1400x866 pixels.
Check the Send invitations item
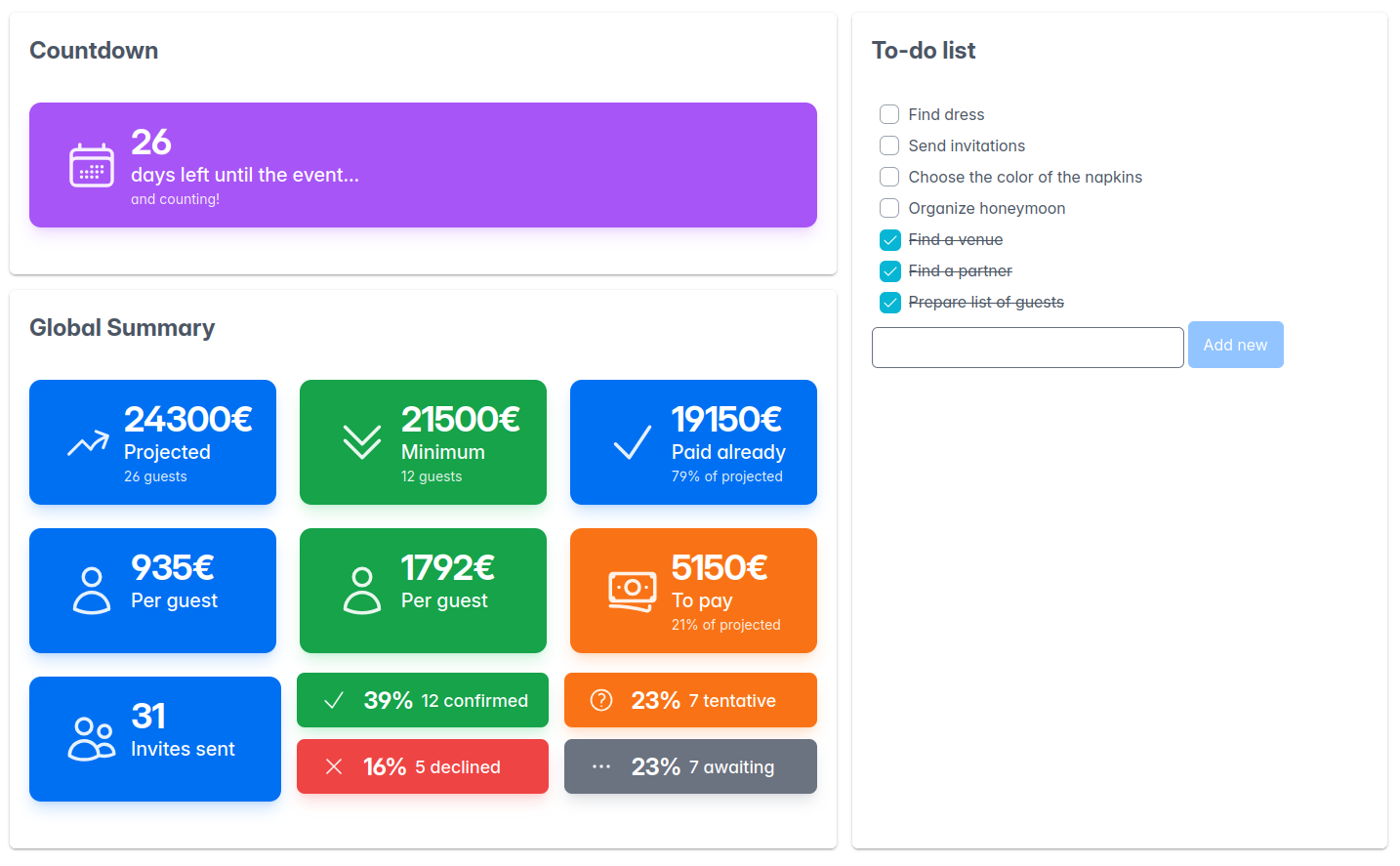[x=888, y=145]
